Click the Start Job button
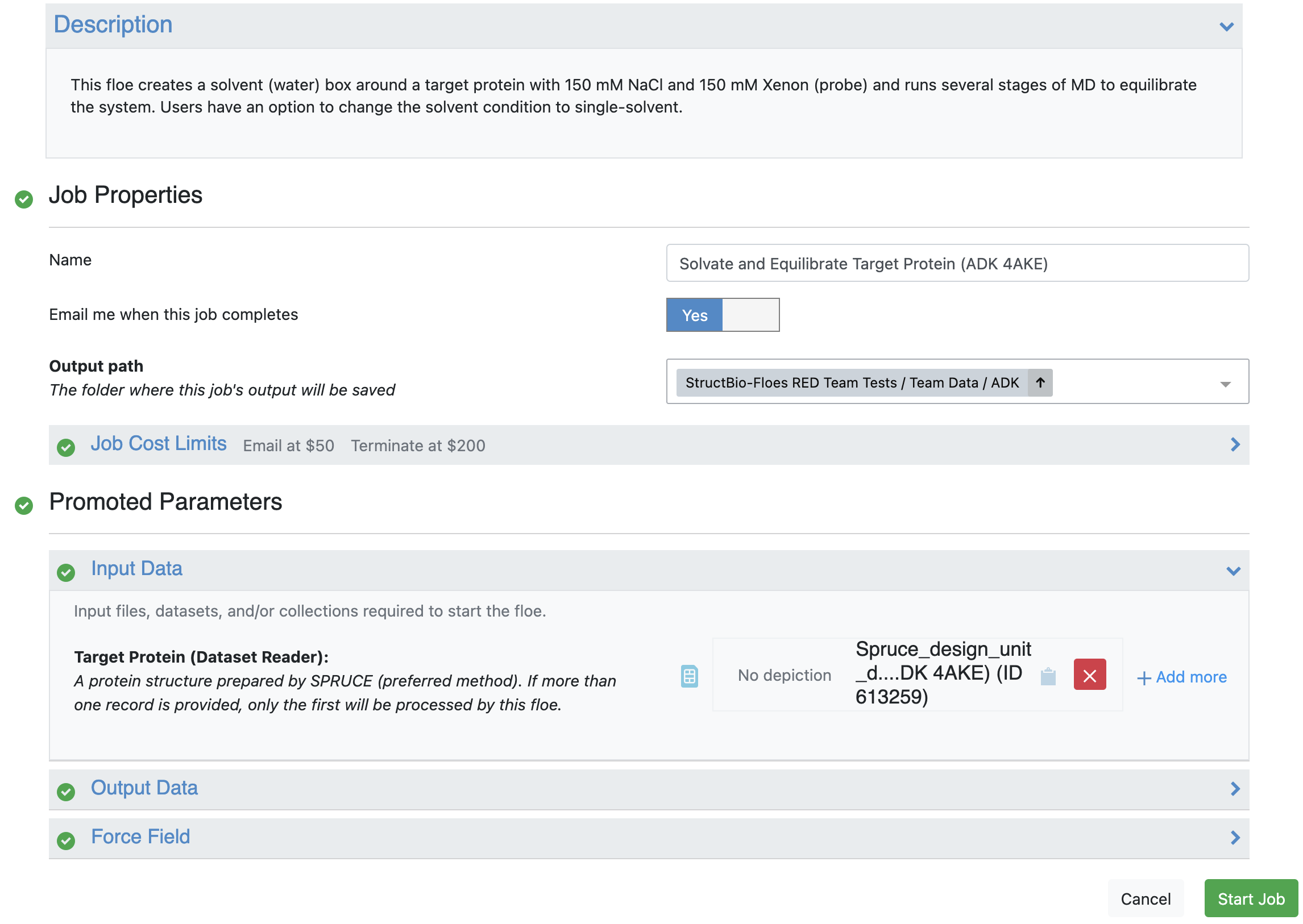The height and width of the screenshot is (924, 1303). click(x=1250, y=898)
